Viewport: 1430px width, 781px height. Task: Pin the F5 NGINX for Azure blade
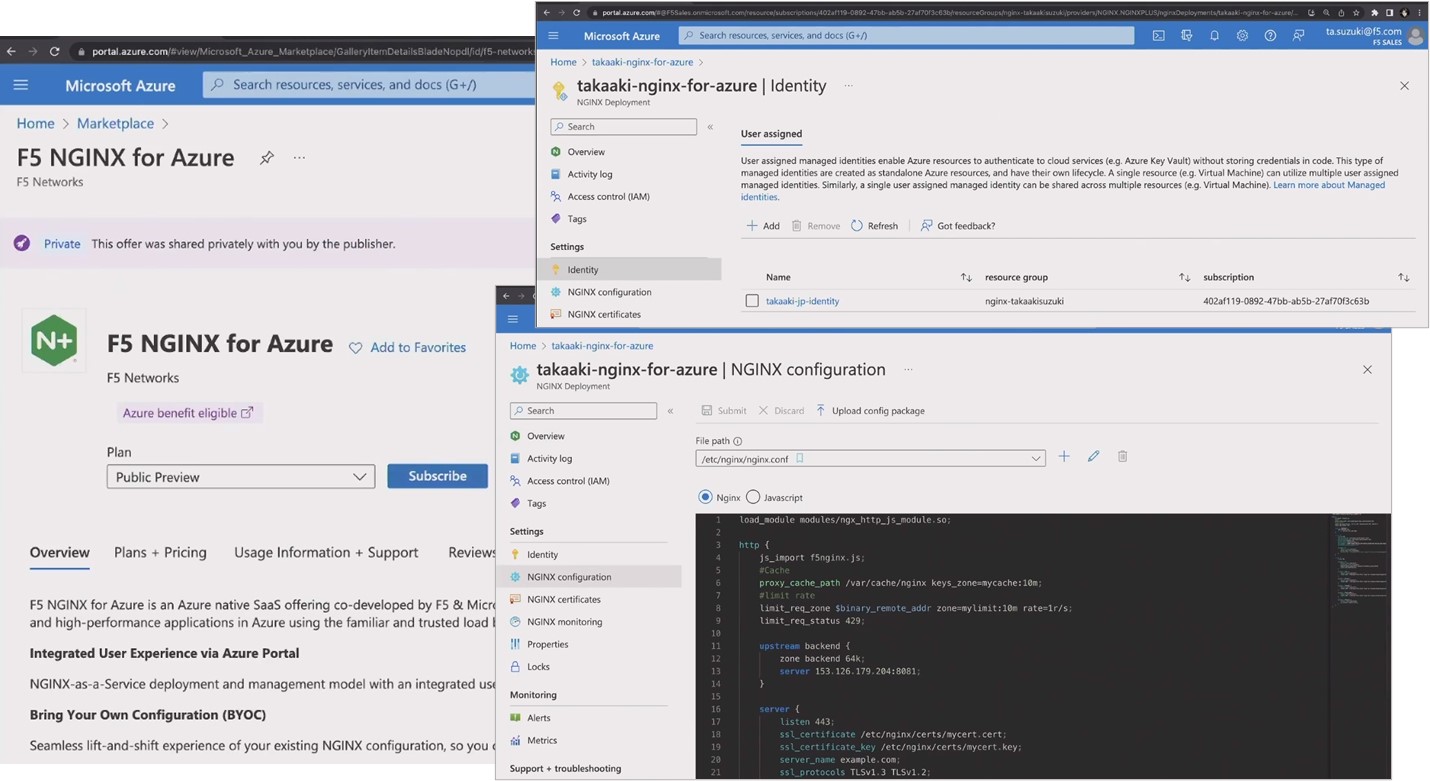pos(266,158)
